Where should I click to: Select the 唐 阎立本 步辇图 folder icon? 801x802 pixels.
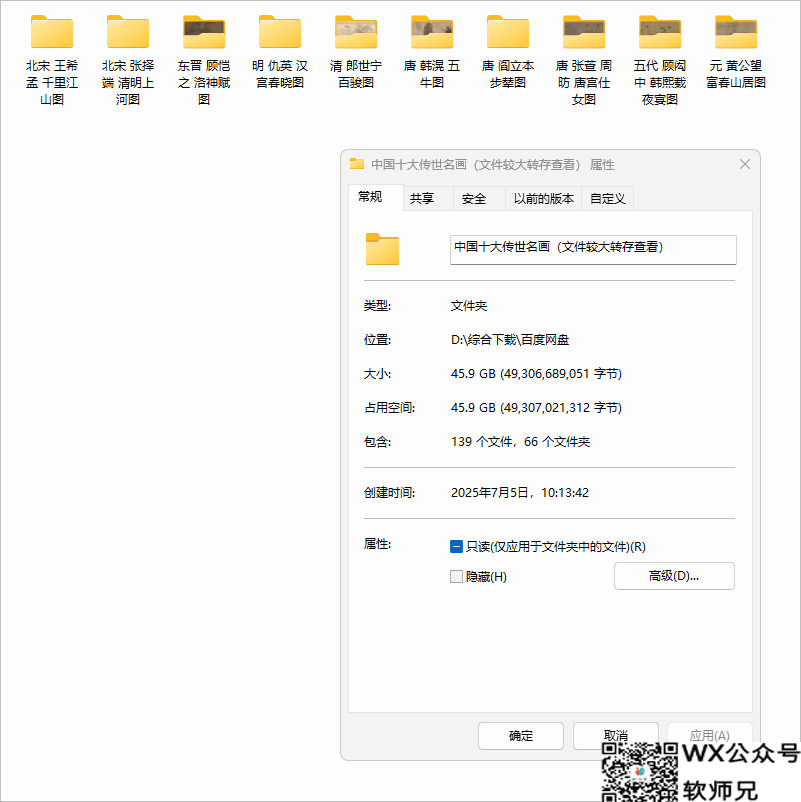click(x=508, y=32)
